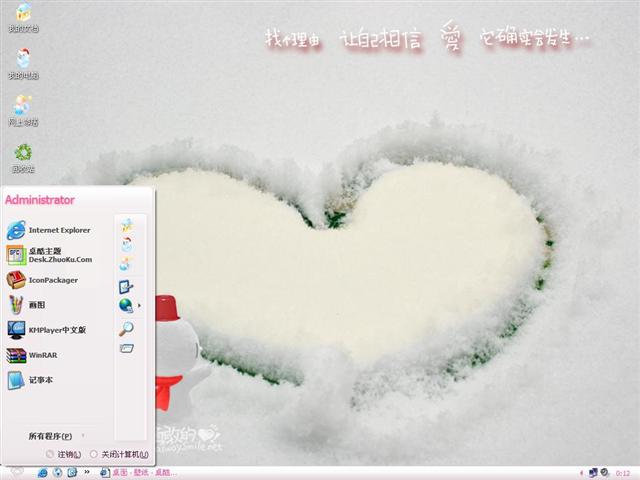
Task: Open the 回收站 wreath recycle bin icon
Action: (23, 158)
